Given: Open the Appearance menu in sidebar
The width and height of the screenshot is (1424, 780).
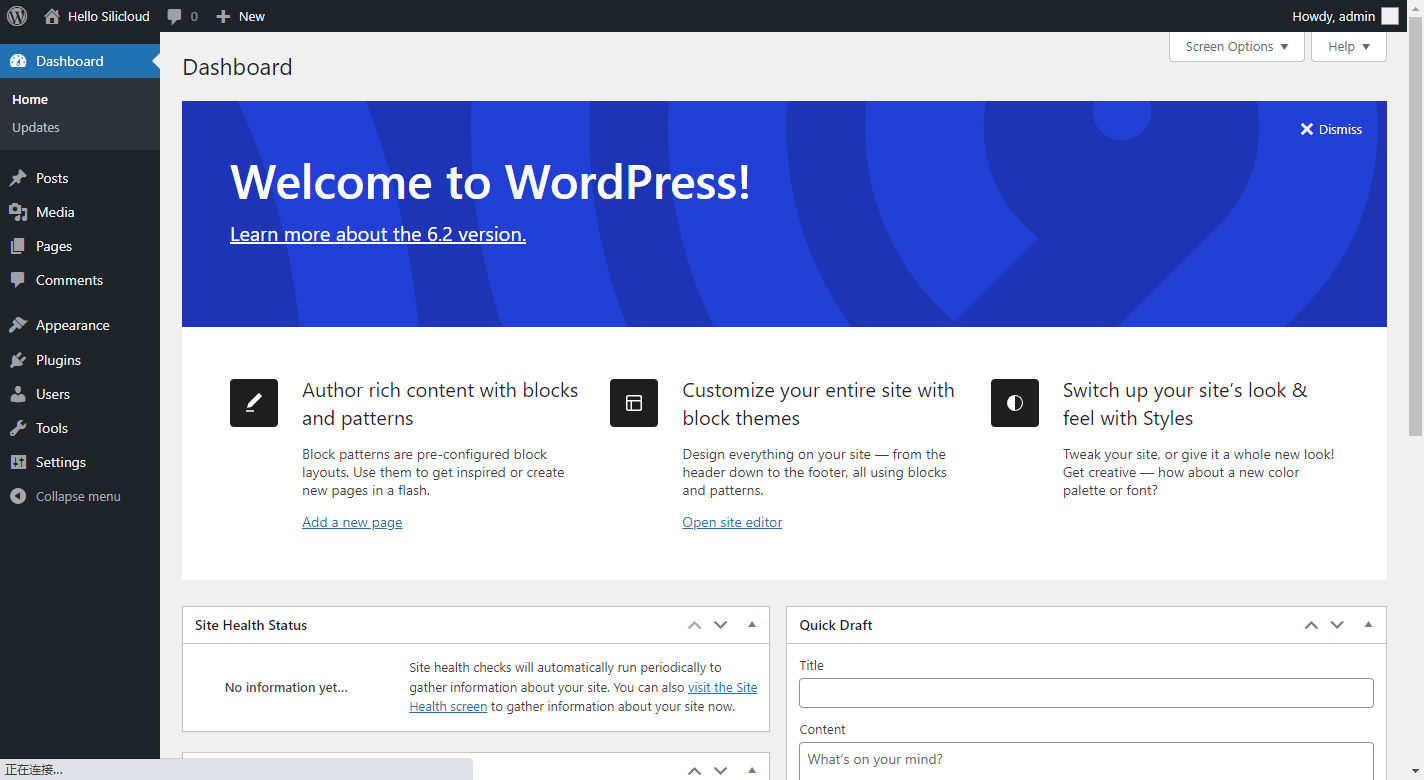Looking at the screenshot, I should coord(72,326).
